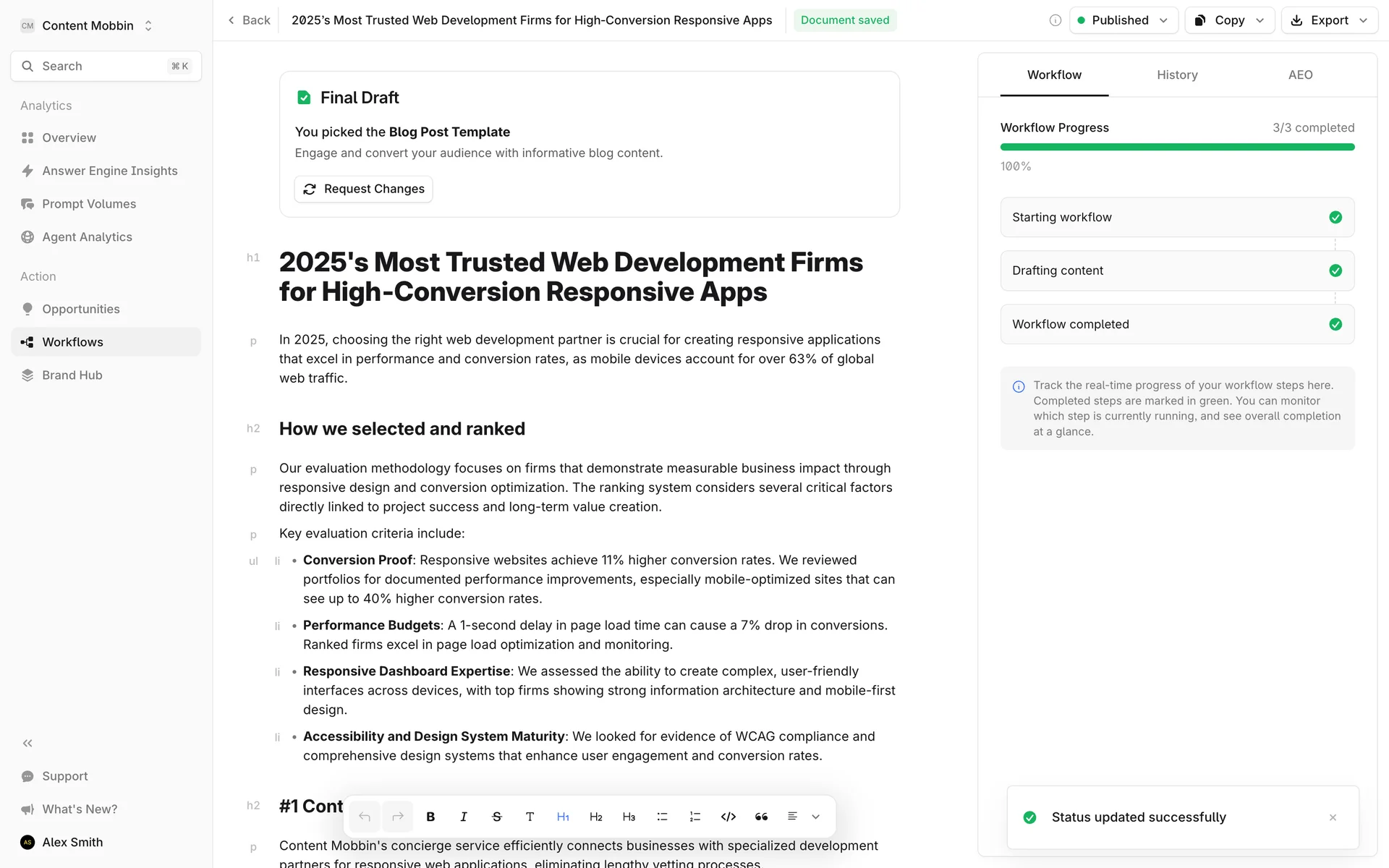Toggle Heading 1 style
Viewport: 1389px width, 868px height.
pos(563,817)
